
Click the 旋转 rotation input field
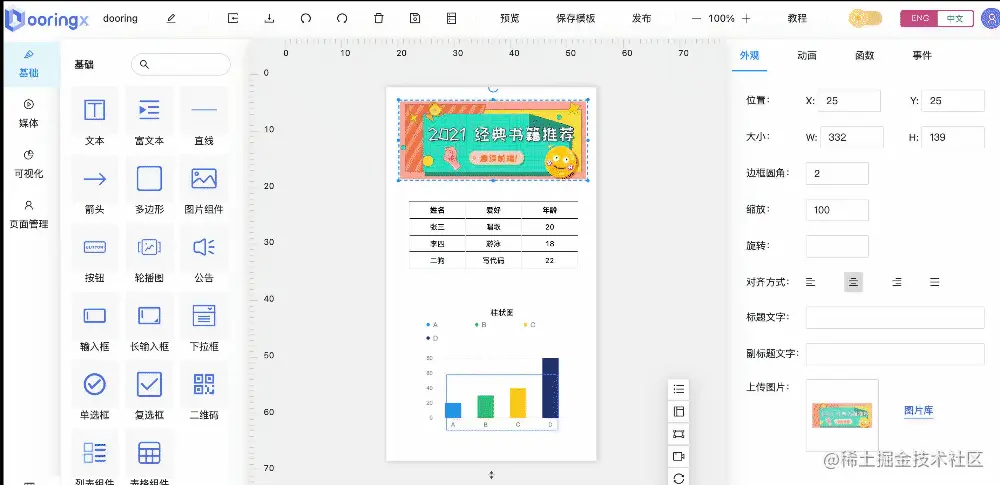tap(837, 246)
